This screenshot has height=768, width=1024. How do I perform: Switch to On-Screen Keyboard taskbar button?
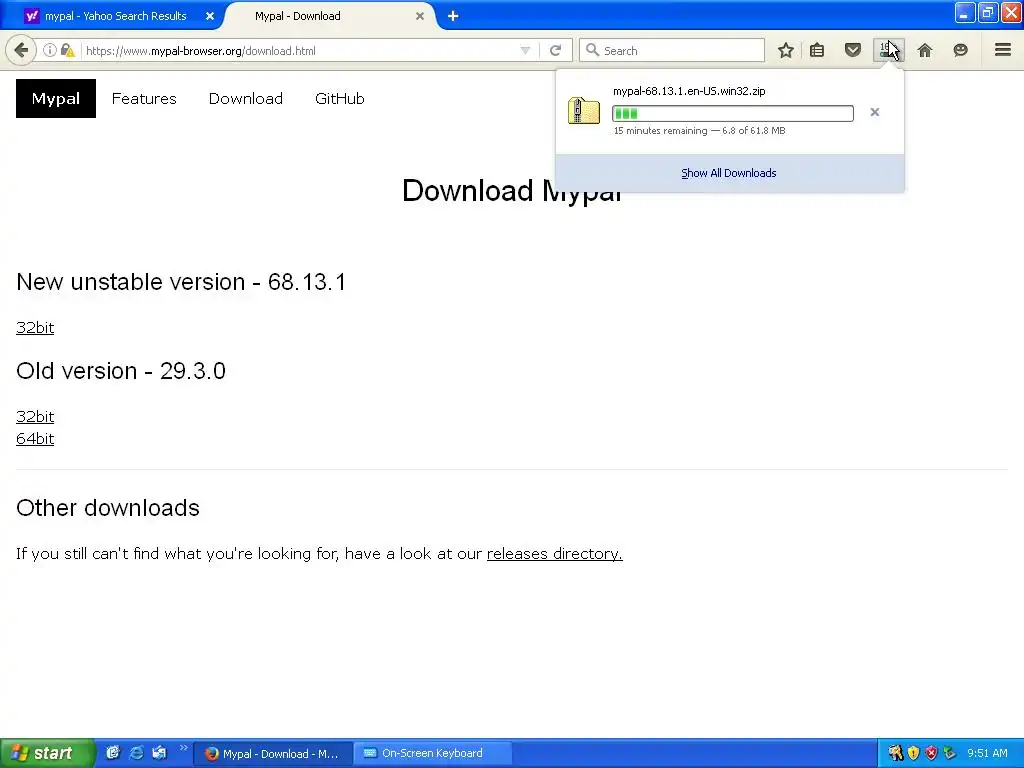tap(432, 754)
